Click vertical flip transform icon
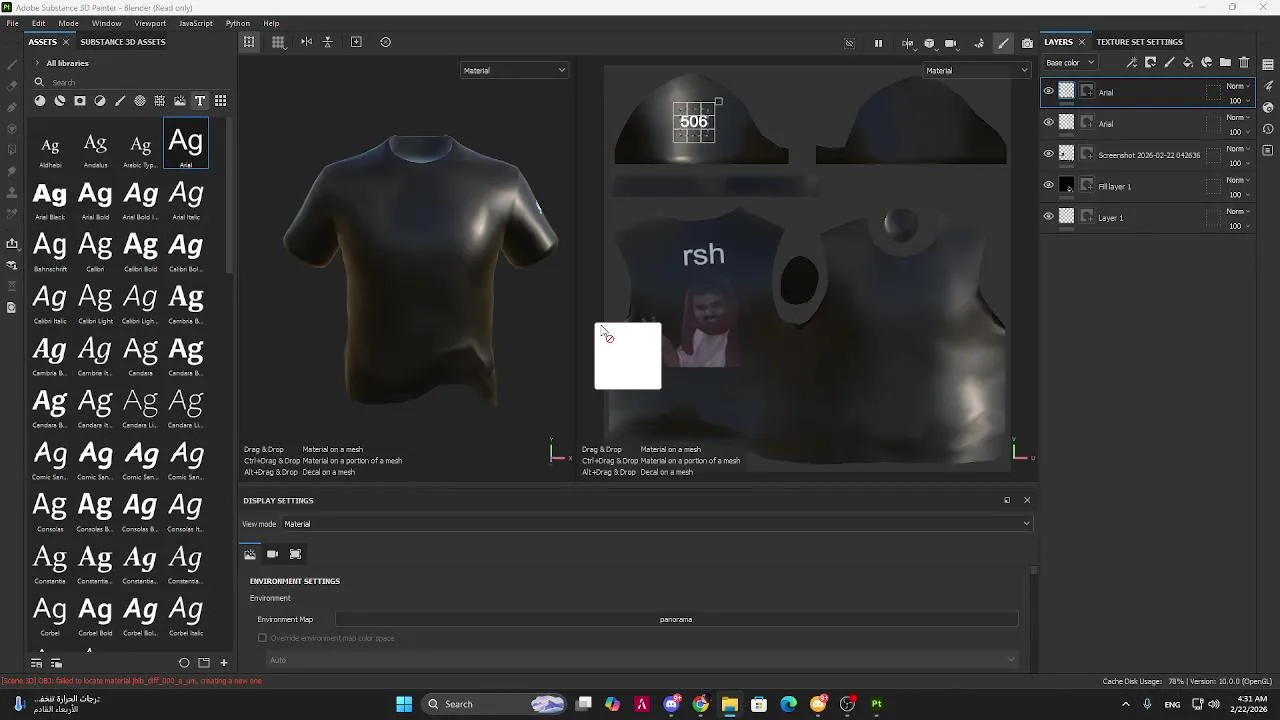The image size is (1280, 720). click(327, 42)
